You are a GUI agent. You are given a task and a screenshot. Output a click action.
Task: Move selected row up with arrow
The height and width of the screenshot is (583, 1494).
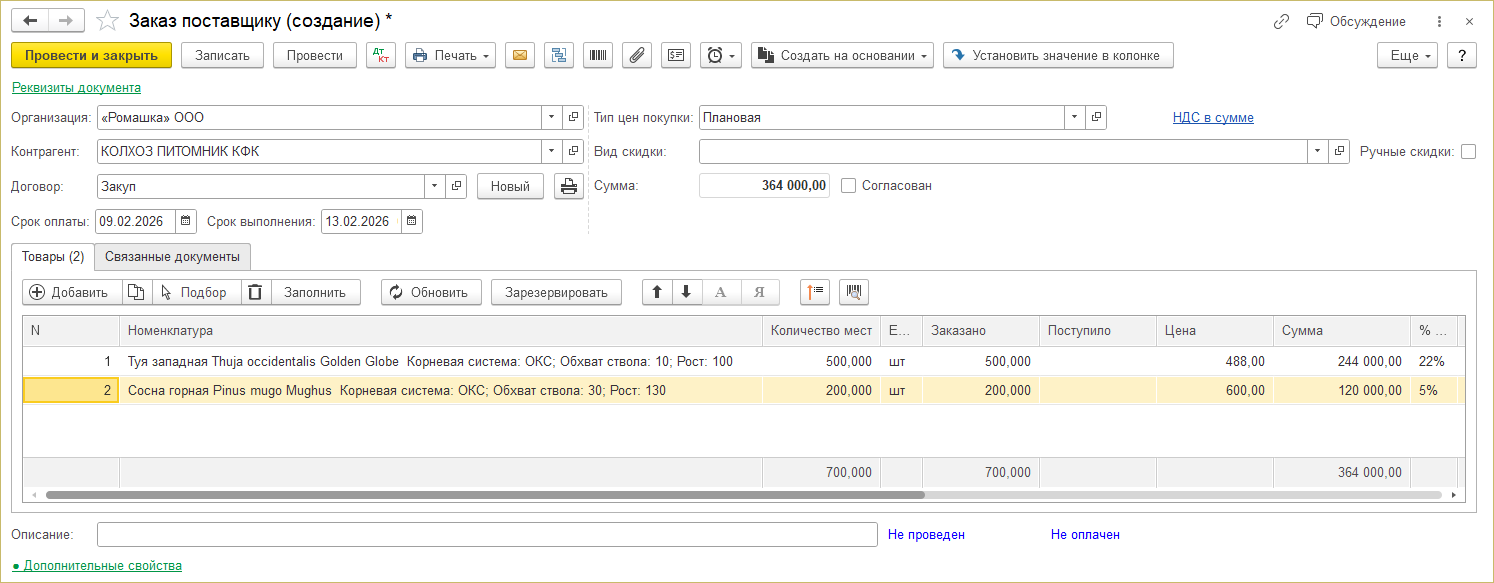657,292
